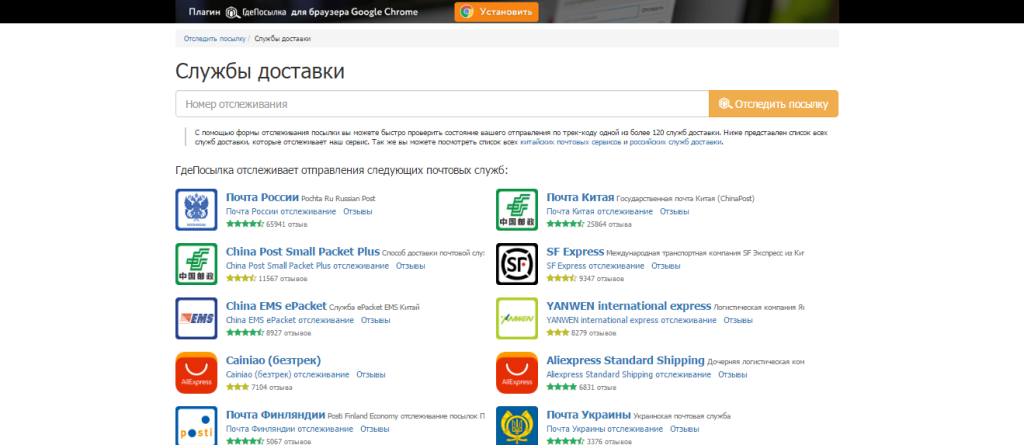Open the Почта России title link

click(x=262, y=197)
